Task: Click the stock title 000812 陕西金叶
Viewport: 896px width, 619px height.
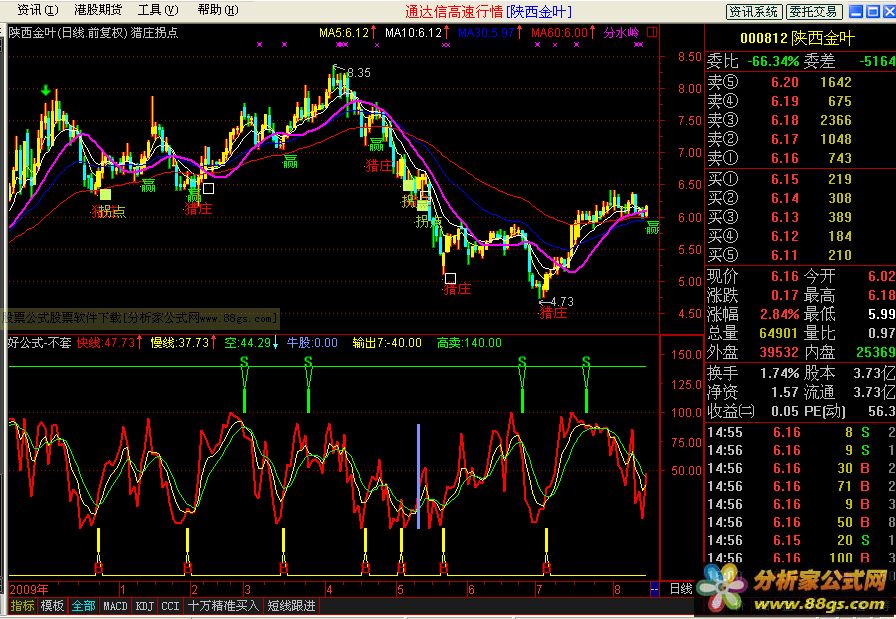Action: coord(798,39)
